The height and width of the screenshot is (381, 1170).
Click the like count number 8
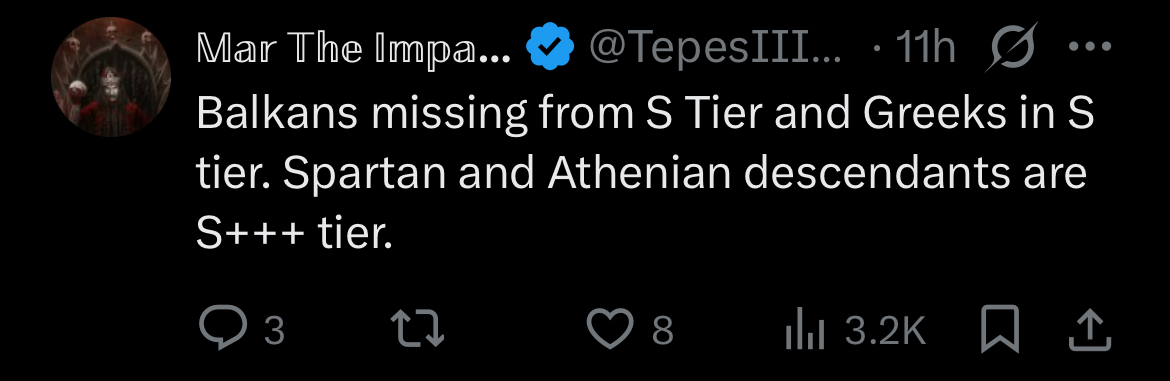[663, 330]
